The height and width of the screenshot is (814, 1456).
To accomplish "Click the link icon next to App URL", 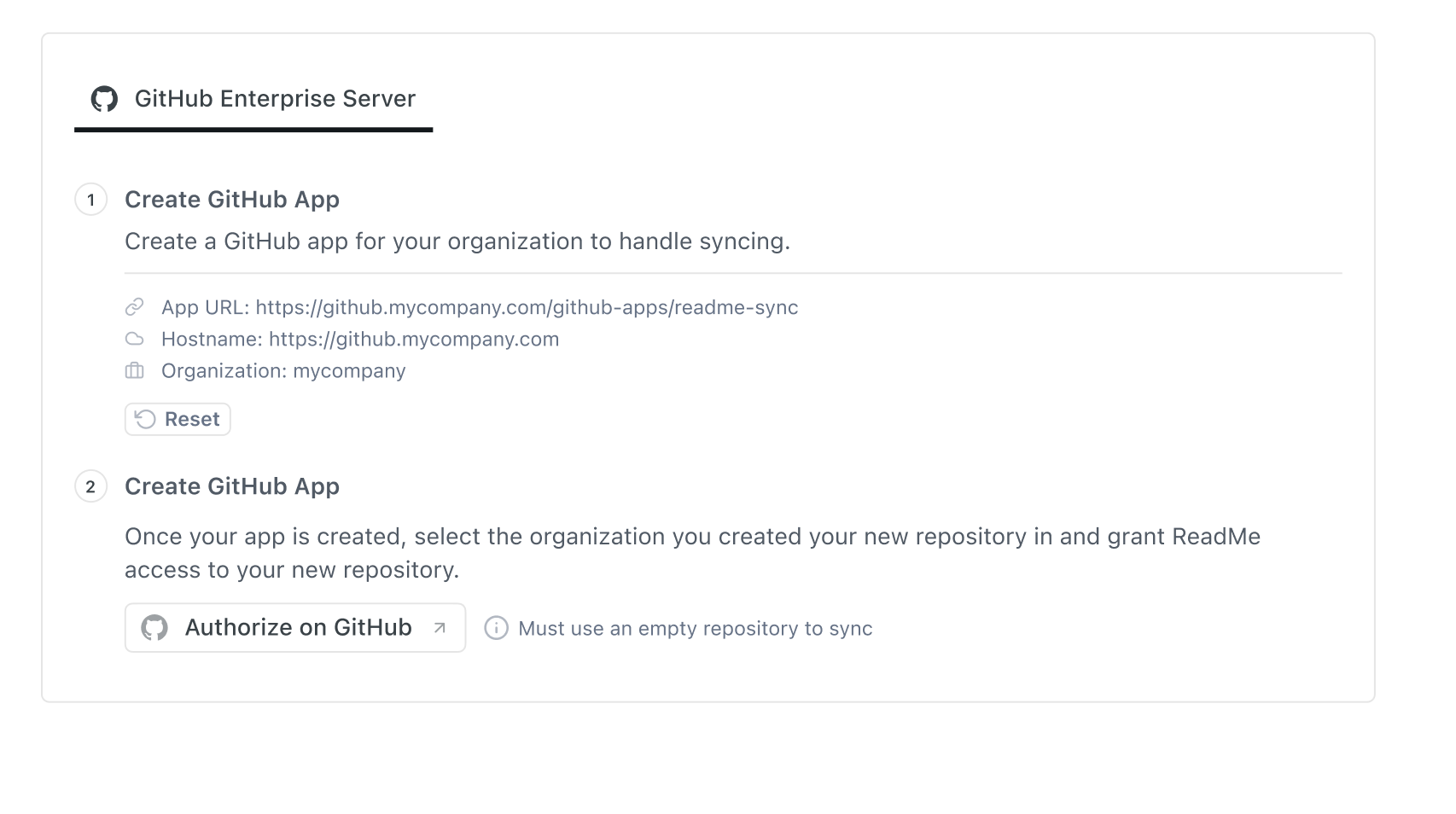I will coord(135,307).
